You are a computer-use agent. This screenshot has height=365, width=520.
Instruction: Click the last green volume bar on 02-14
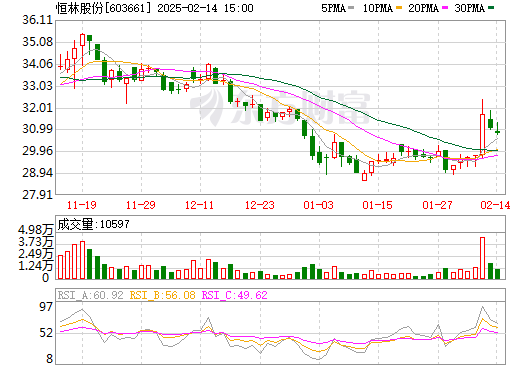pyautogui.click(x=497, y=274)
